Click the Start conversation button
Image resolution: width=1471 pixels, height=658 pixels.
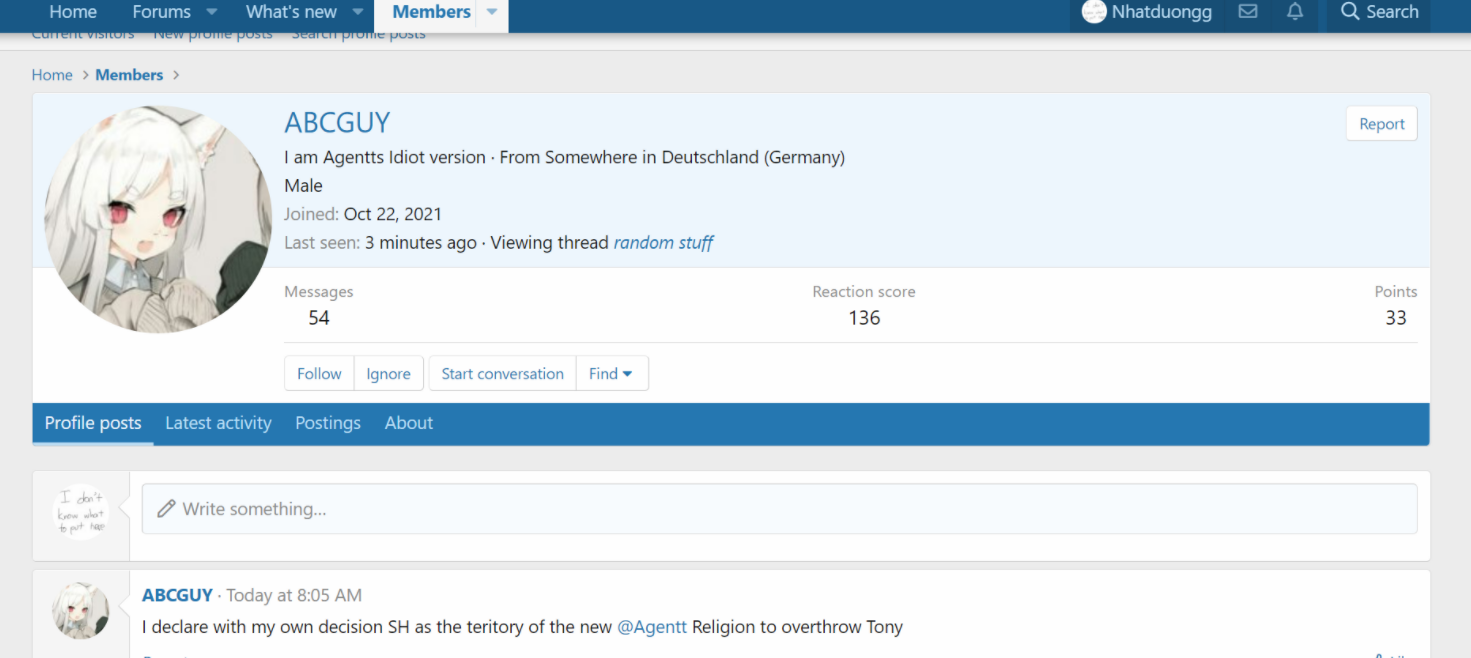point(502,374)
